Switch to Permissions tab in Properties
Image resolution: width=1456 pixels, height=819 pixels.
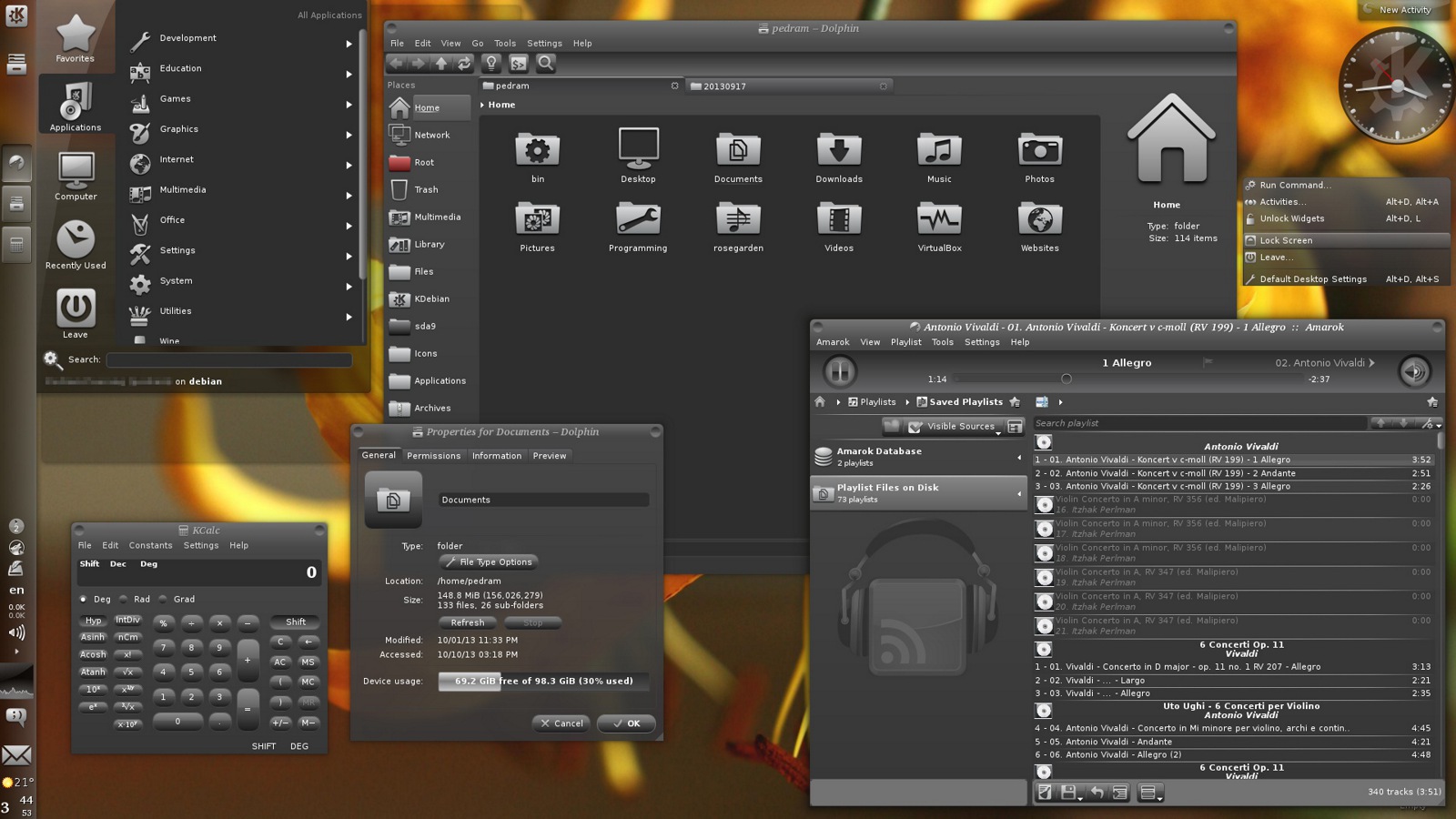click(x=433, y=456)
